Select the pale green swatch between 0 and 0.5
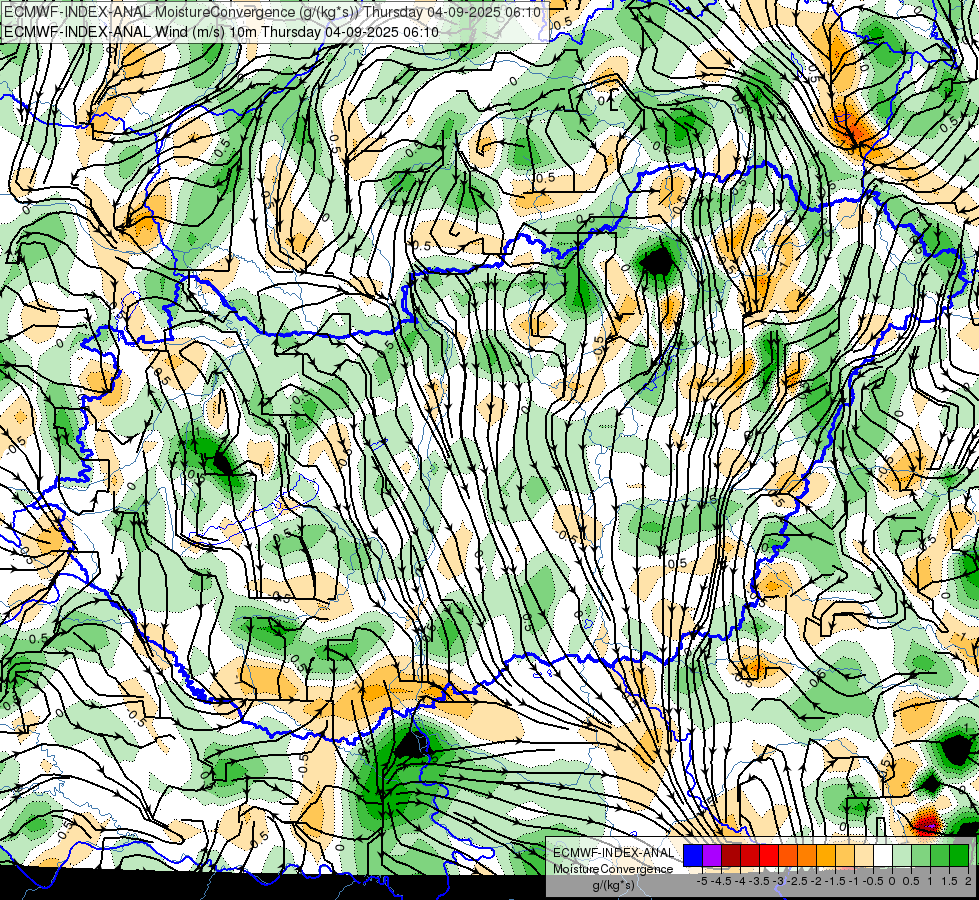 (x=902, y=855)
